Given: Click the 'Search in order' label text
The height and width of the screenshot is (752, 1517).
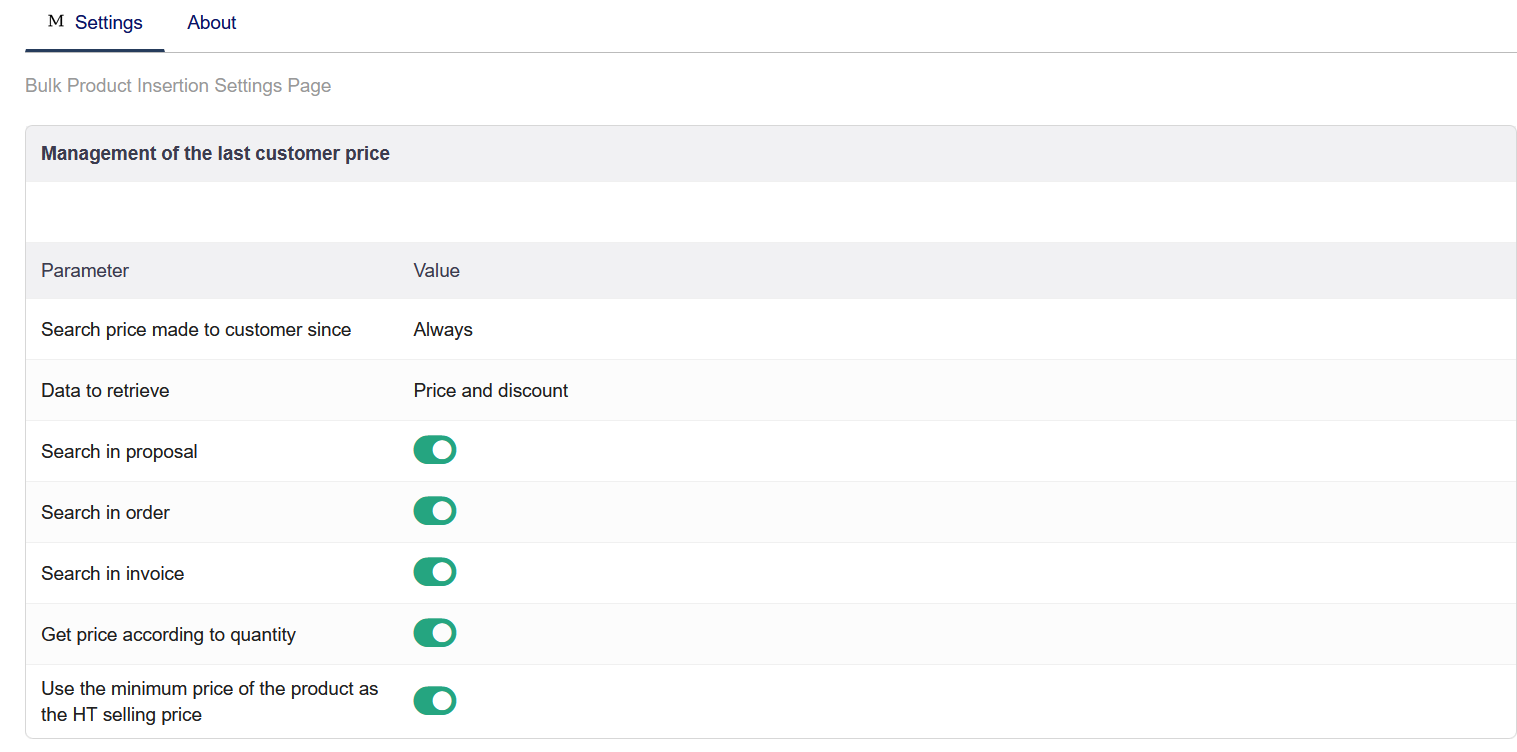Looking at the screenshot, I should tap(105, 513).
